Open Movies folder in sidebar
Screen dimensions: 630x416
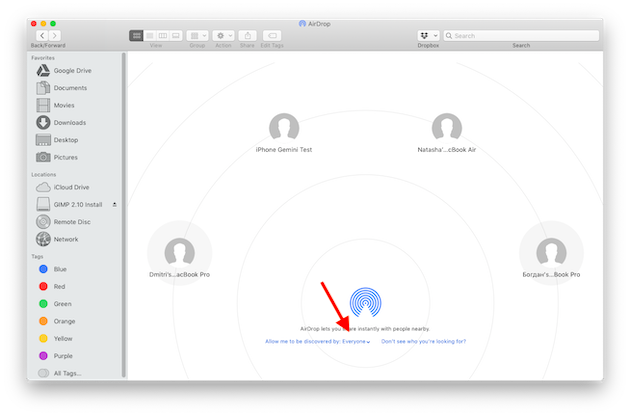[x=55, y=105]
